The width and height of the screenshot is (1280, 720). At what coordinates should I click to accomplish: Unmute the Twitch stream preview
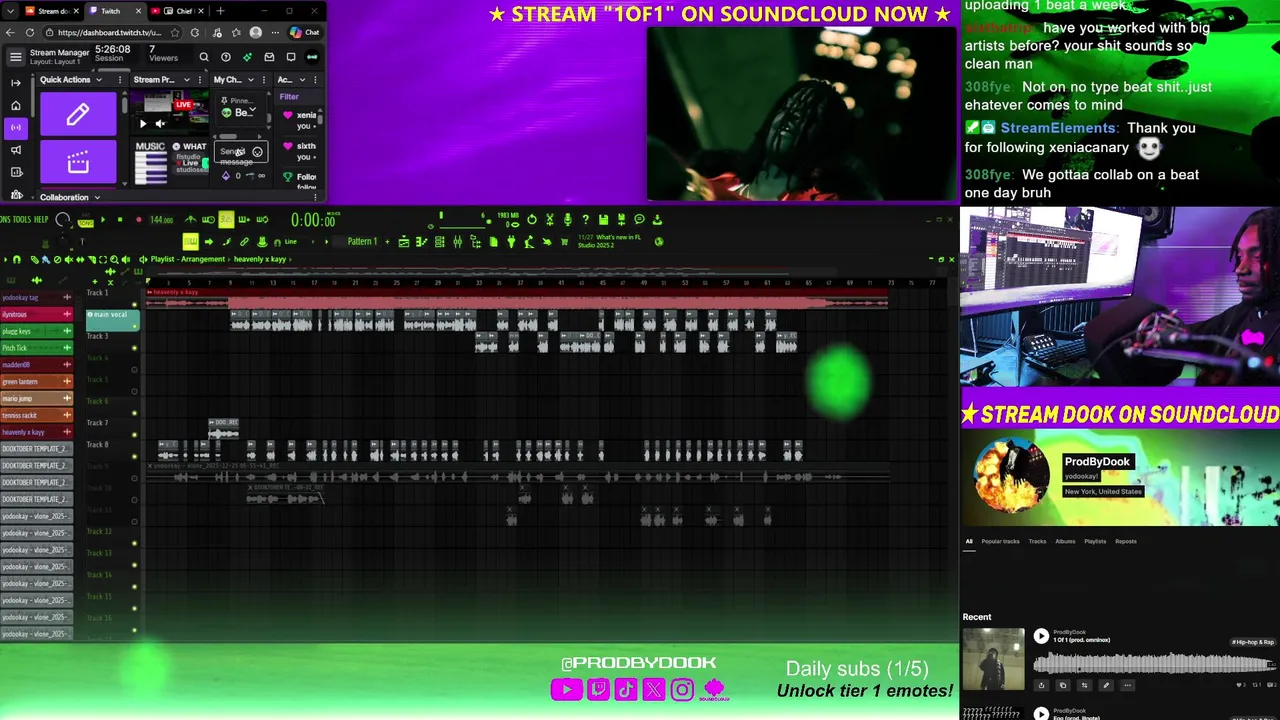click(x=160, y=124)
